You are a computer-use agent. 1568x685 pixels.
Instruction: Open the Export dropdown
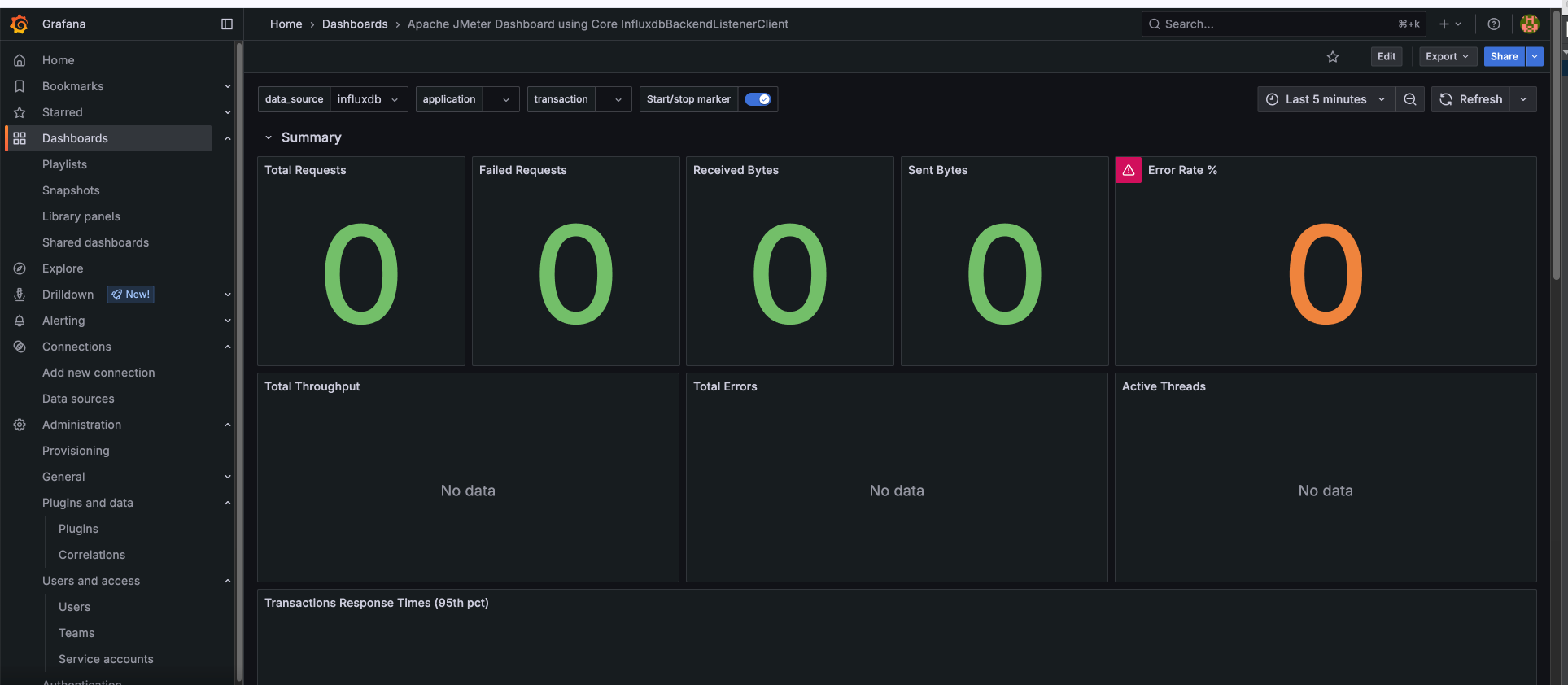pos(1448,57)
